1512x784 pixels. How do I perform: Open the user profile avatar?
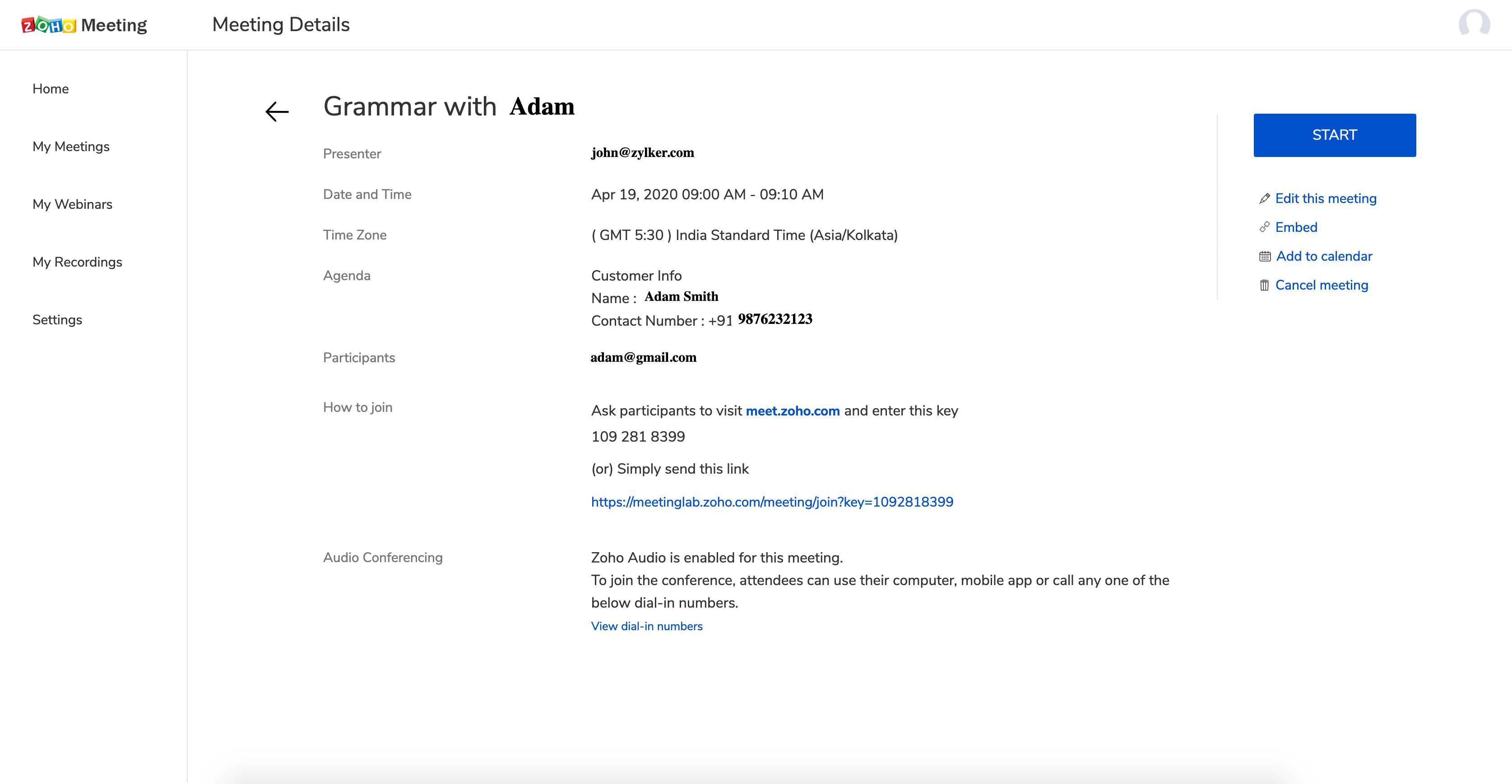(x=1474, y=24)
